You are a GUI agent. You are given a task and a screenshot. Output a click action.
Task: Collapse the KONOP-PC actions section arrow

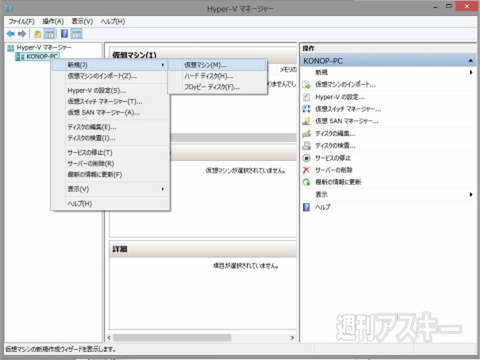tap(470, 61)
